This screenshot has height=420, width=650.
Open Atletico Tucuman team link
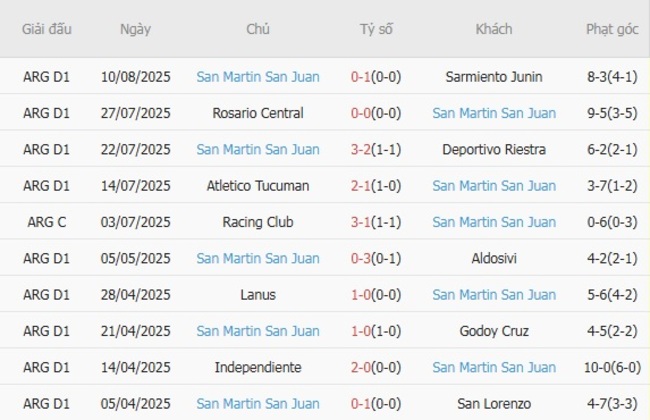(258, 185)
